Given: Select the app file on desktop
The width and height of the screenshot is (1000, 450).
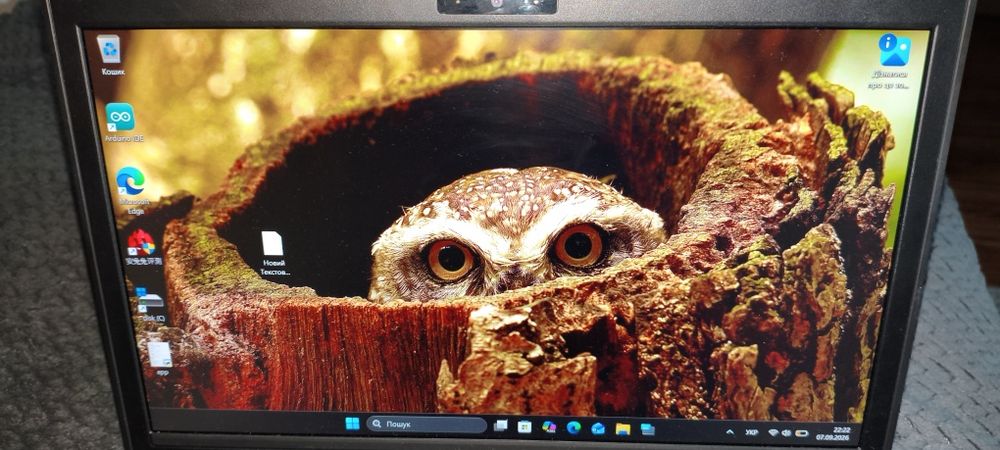Looking at the screenshot, I should click(x=161, y=358).
